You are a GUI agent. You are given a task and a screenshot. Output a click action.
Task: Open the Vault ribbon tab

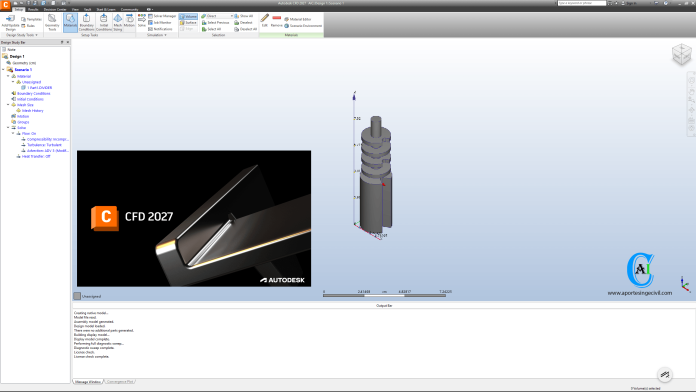click(87, 9)
